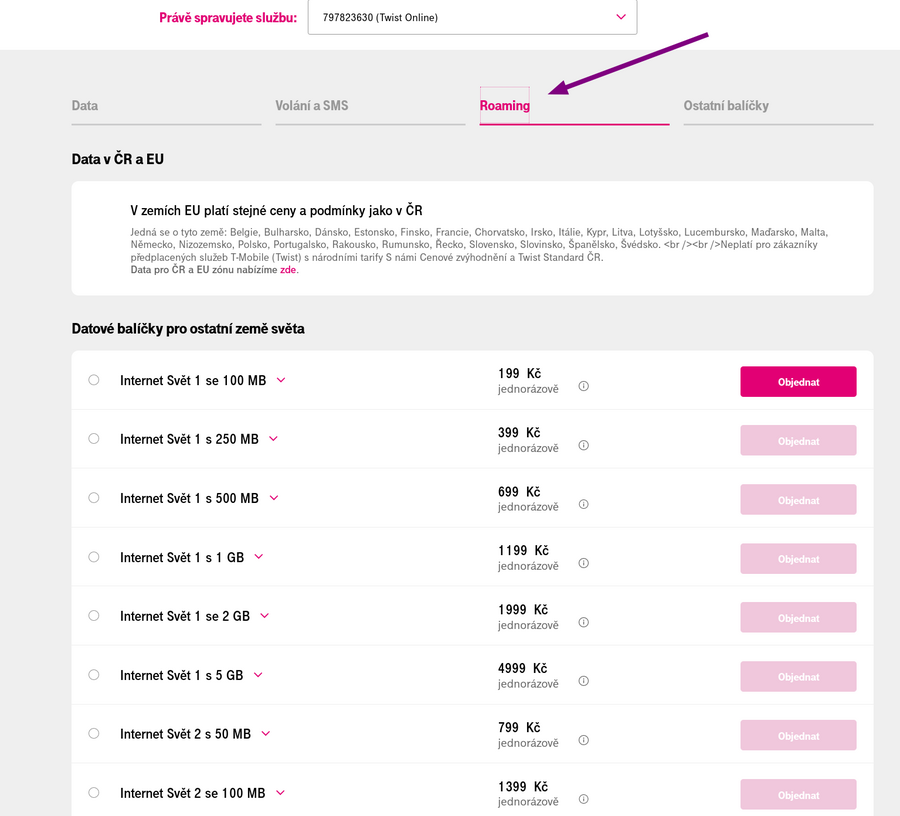Viewport: 900px width, 816px height.
Task: Open the Volání a SMS tab
Action: click(312, 106)
